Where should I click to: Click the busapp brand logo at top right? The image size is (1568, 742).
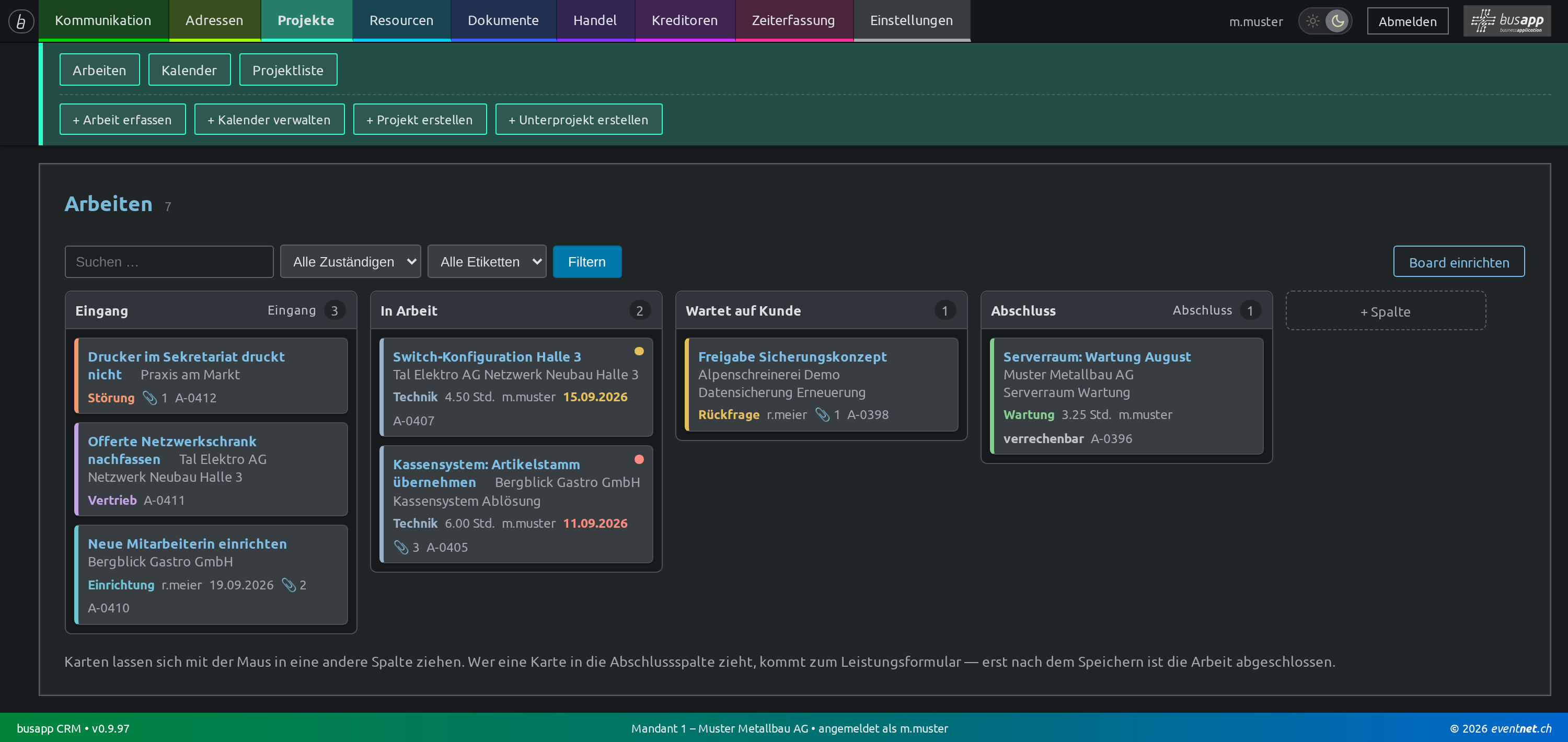coord(1506,21)
